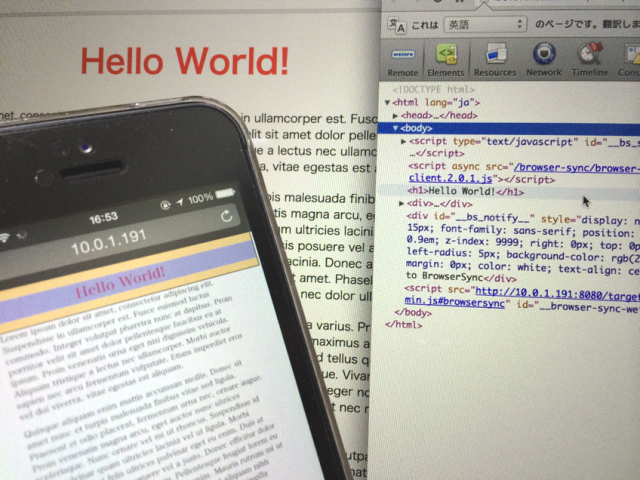Open the Console panel icon
Viewport: 640px width, 480px height.
(x=629, y=57)
